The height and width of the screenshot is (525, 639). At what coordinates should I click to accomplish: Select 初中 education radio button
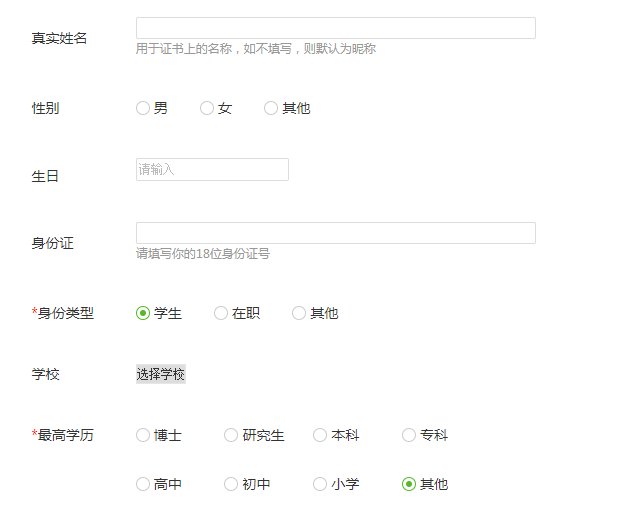pos(231,484)
